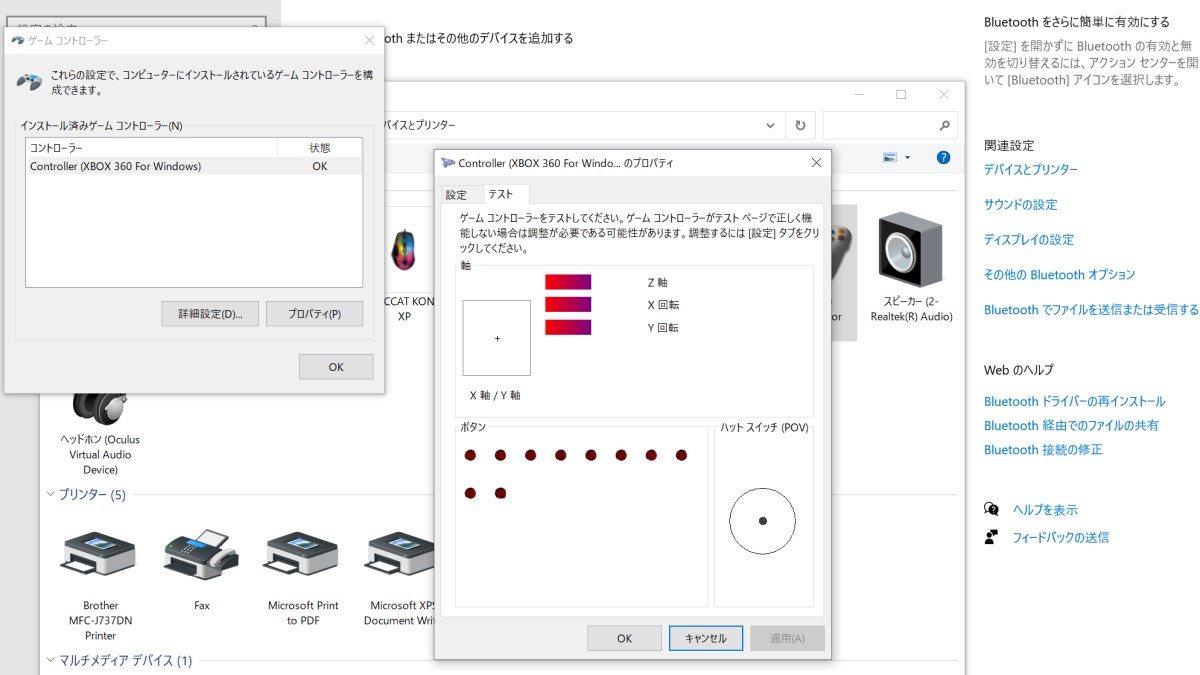Click the search magnifier icon in Devices window
This screenshot has width=1200, height=675.
click(944, 126)
